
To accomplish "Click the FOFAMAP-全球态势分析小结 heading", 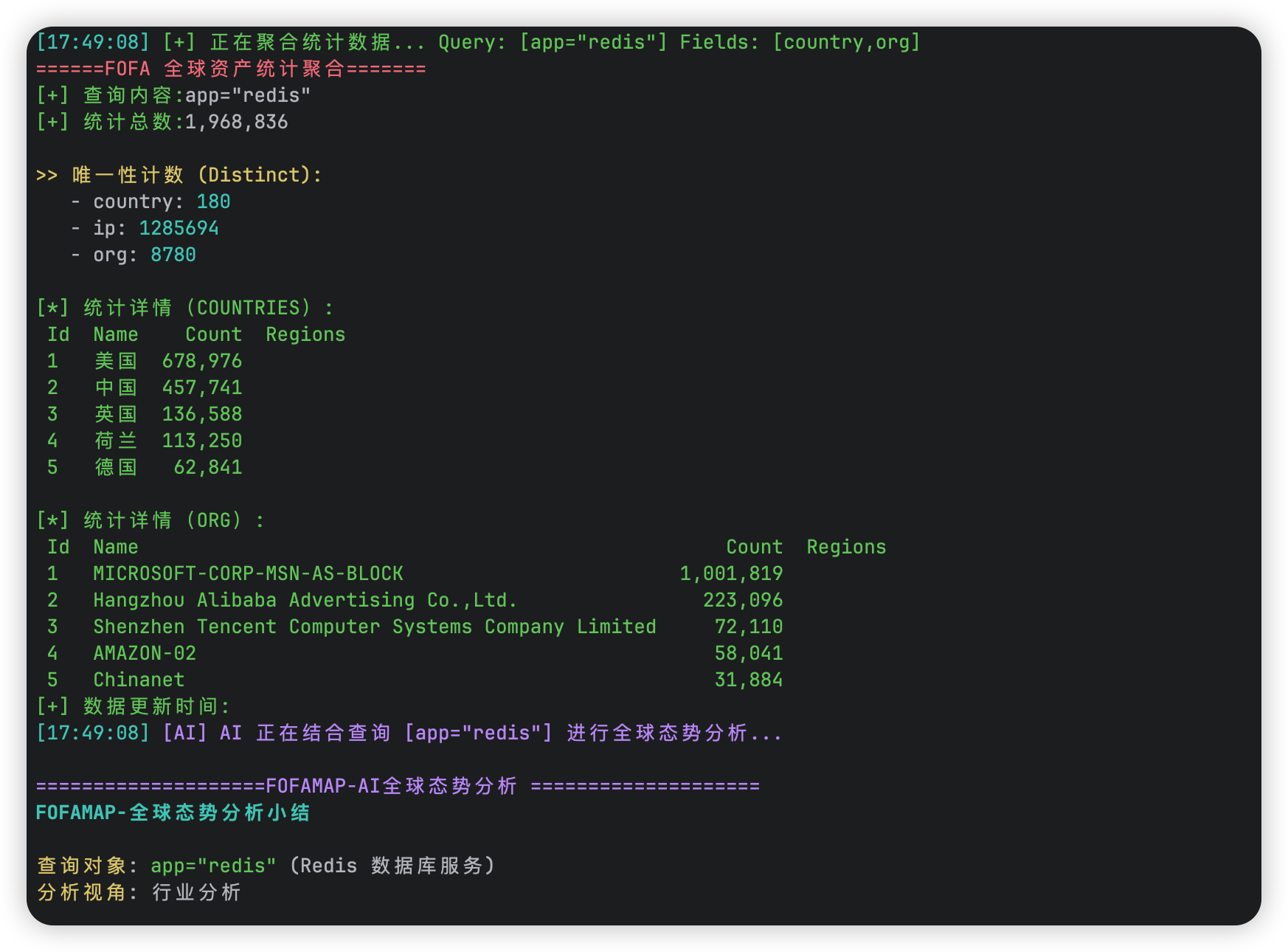I will tap(173, 813).
